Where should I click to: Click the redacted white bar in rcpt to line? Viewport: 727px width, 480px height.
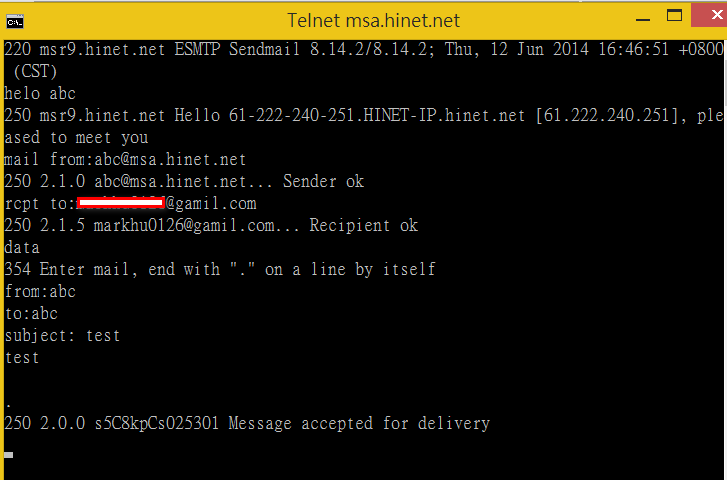pyautogui.click(x=121, y=202)
